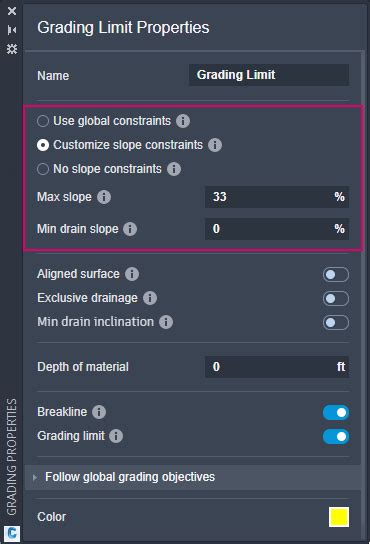This screenshot has width=370, height=544.
Task: Disable the Grading limit toggle
Action: pyautogui.click(x=336, y=436)
